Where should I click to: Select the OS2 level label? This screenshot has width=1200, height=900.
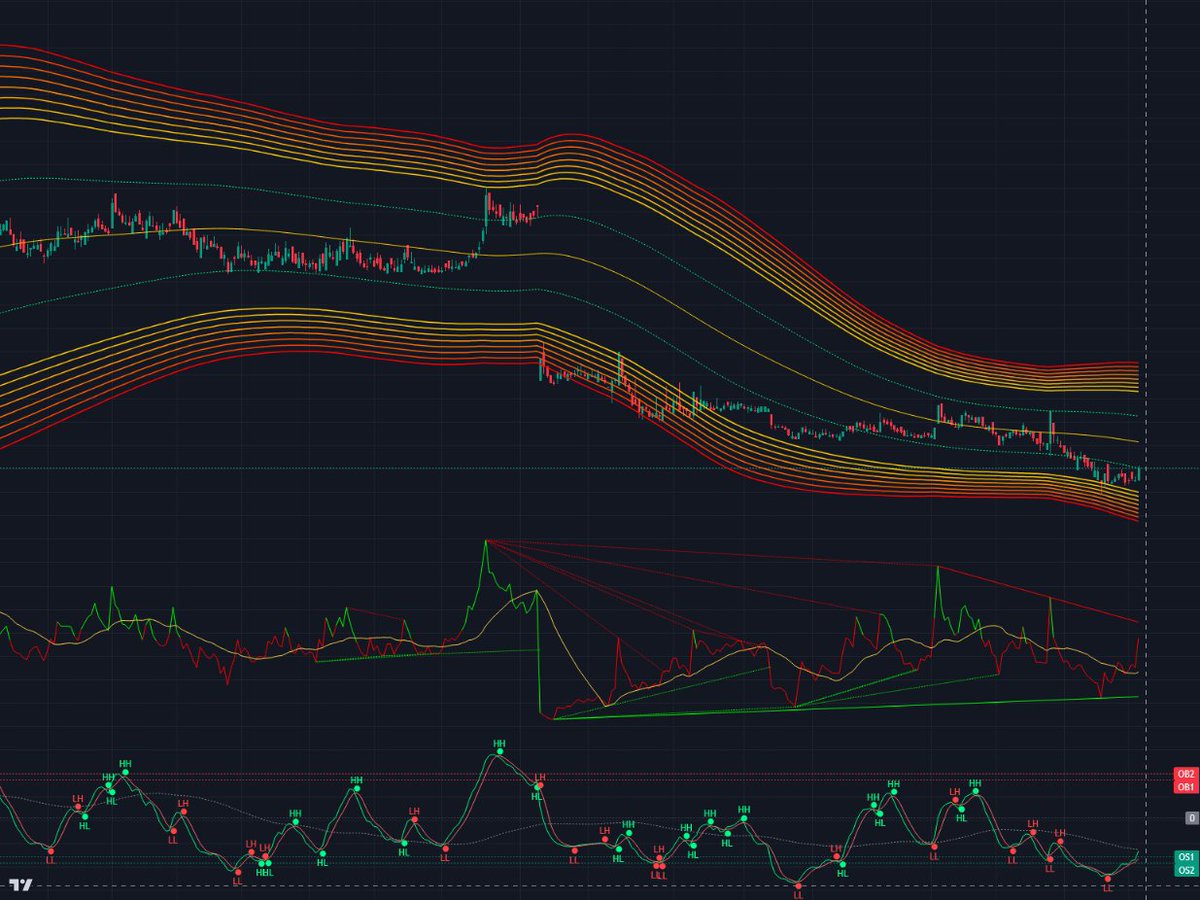[1186, 870]
